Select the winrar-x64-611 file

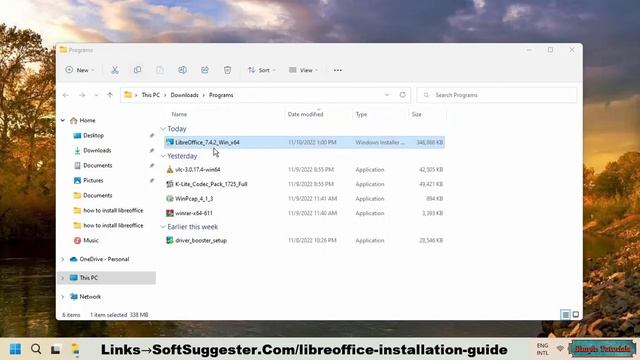pyautogui.click(x=304, y=213)
